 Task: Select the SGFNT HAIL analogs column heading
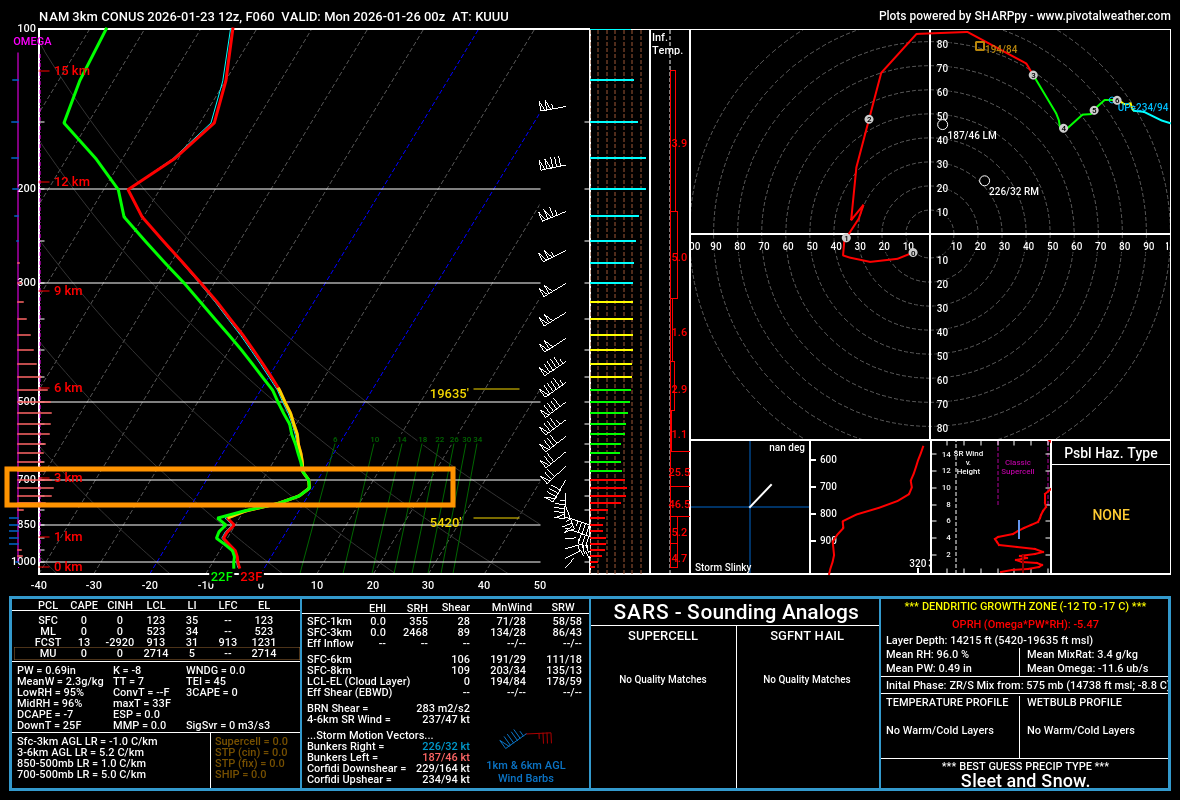click(807, 636)
